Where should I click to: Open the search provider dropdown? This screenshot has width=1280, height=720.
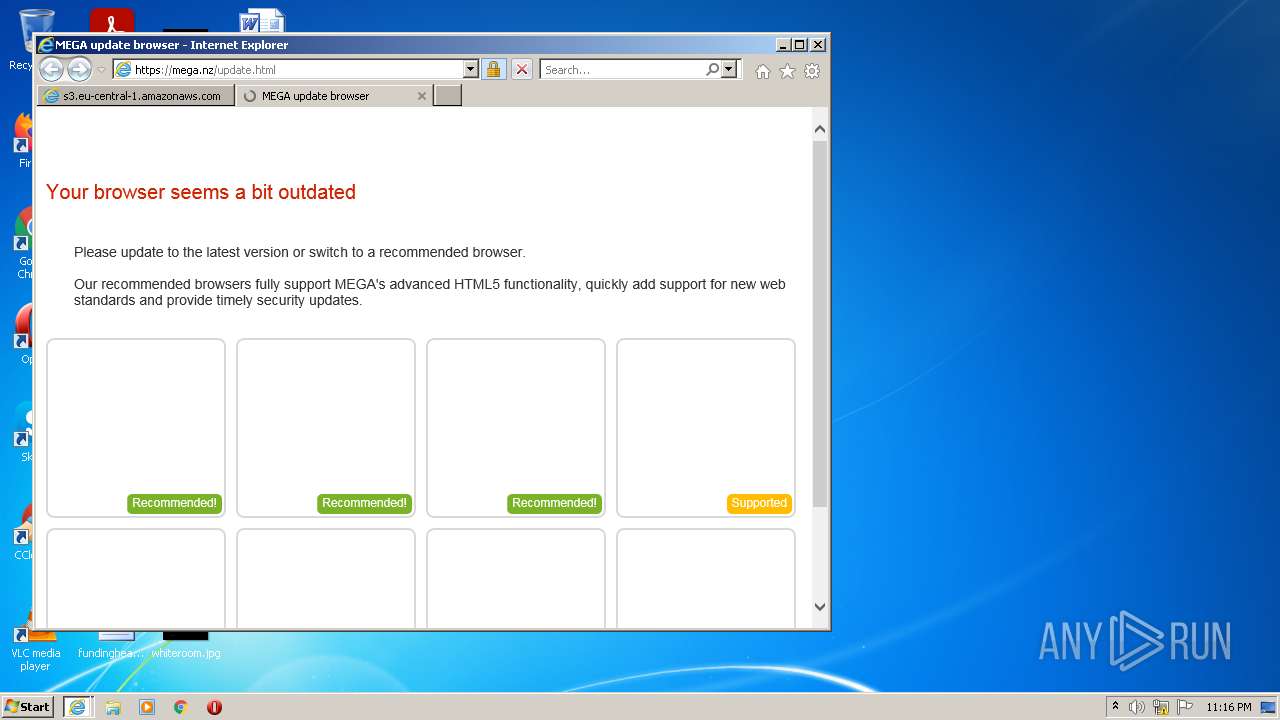(729, 69)
